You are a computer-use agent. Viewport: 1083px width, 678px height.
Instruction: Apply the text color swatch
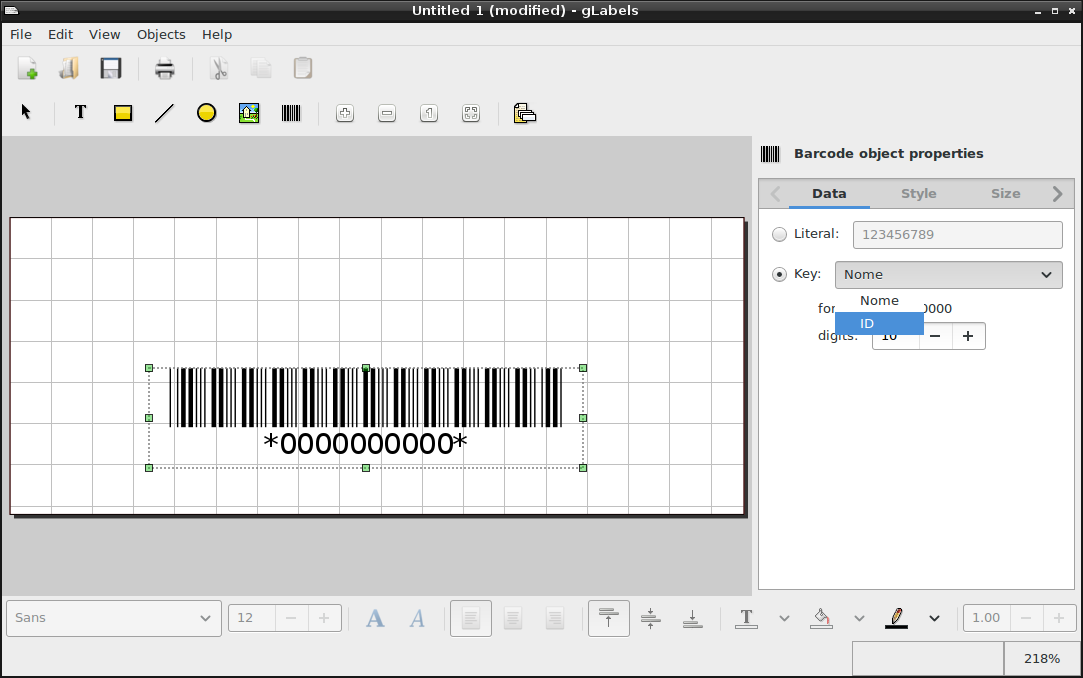(746, 618)
